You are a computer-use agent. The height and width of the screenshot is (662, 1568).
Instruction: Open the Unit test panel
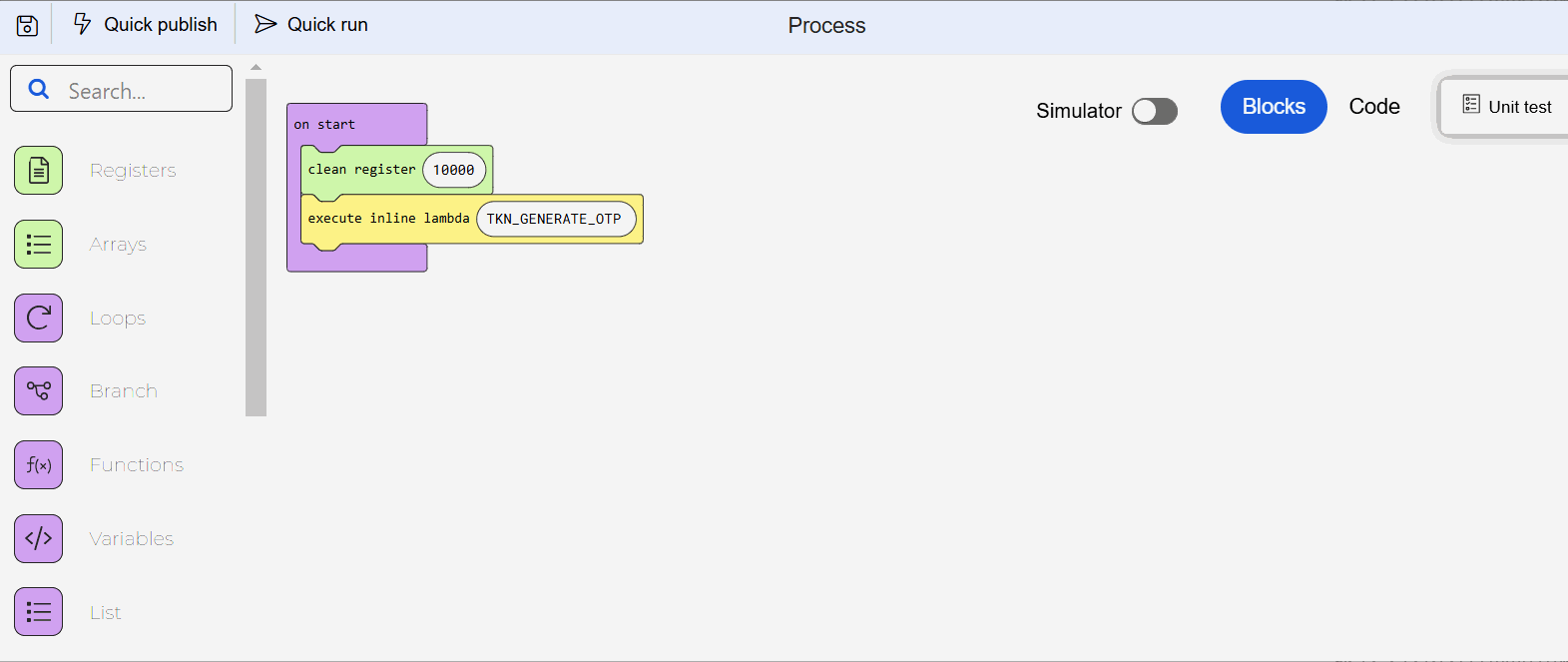point(1514,106)
